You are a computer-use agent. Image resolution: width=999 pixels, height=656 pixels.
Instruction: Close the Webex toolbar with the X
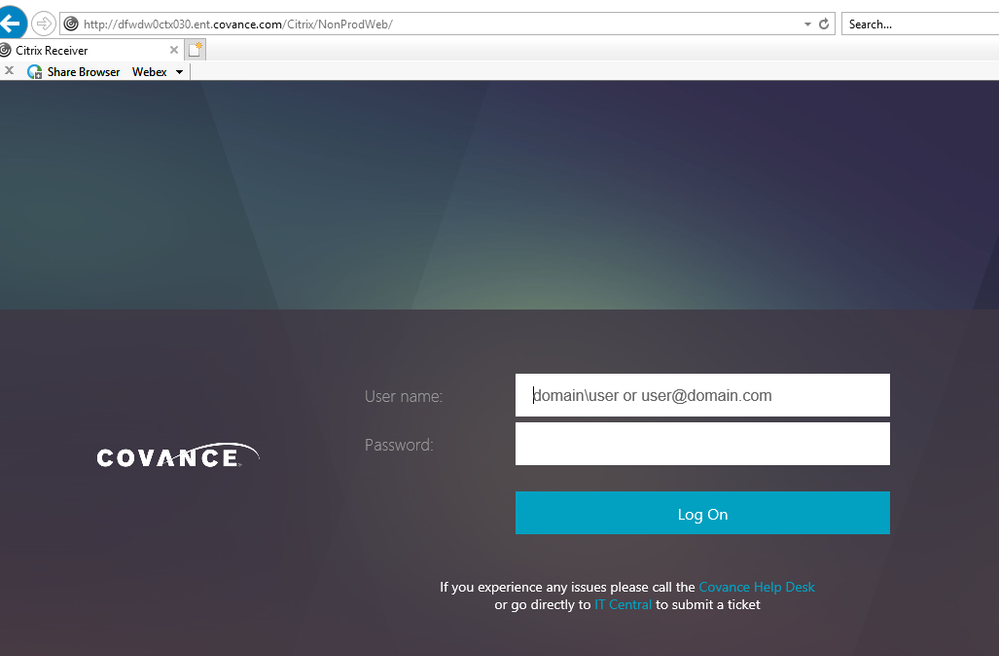coord(9,71)
